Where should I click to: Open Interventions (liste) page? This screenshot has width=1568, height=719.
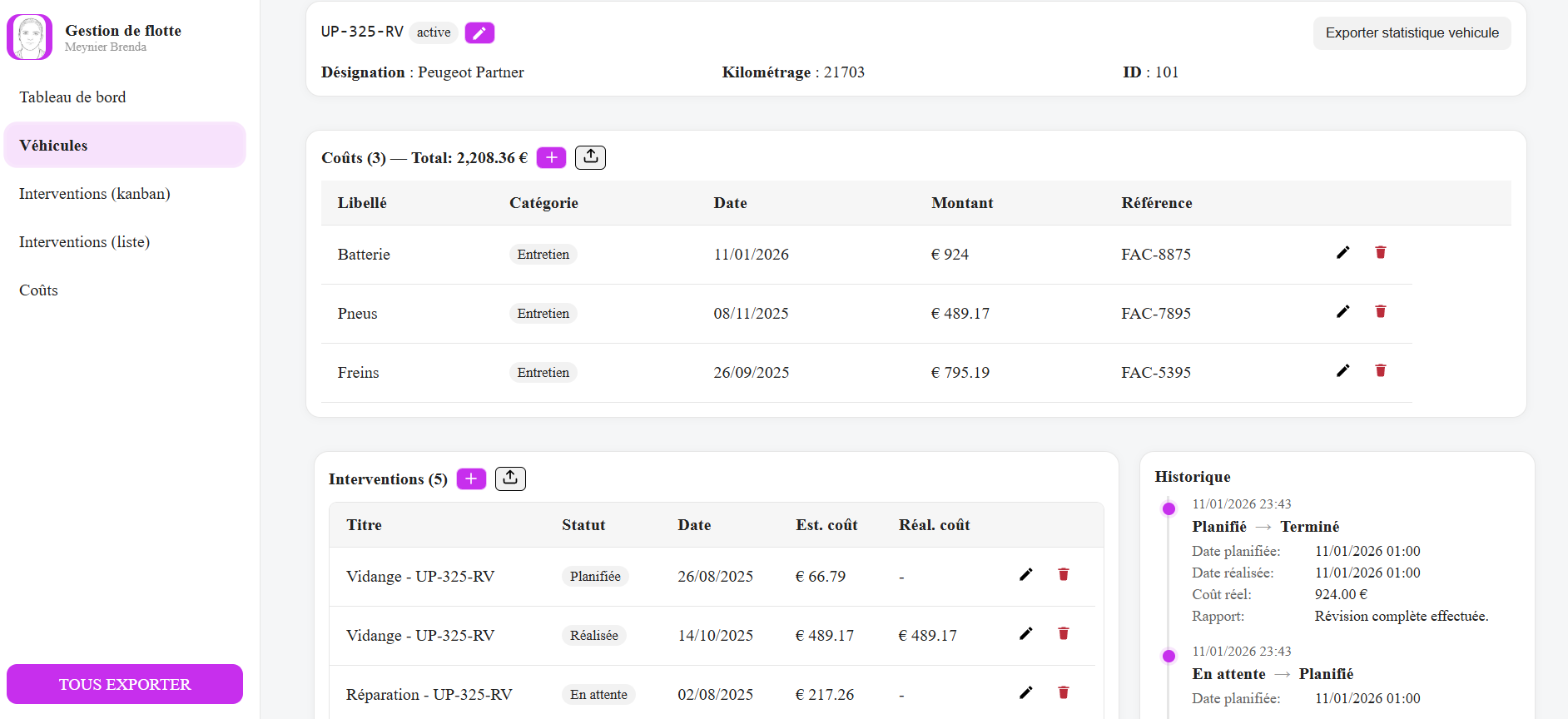[x=84, y=242]
